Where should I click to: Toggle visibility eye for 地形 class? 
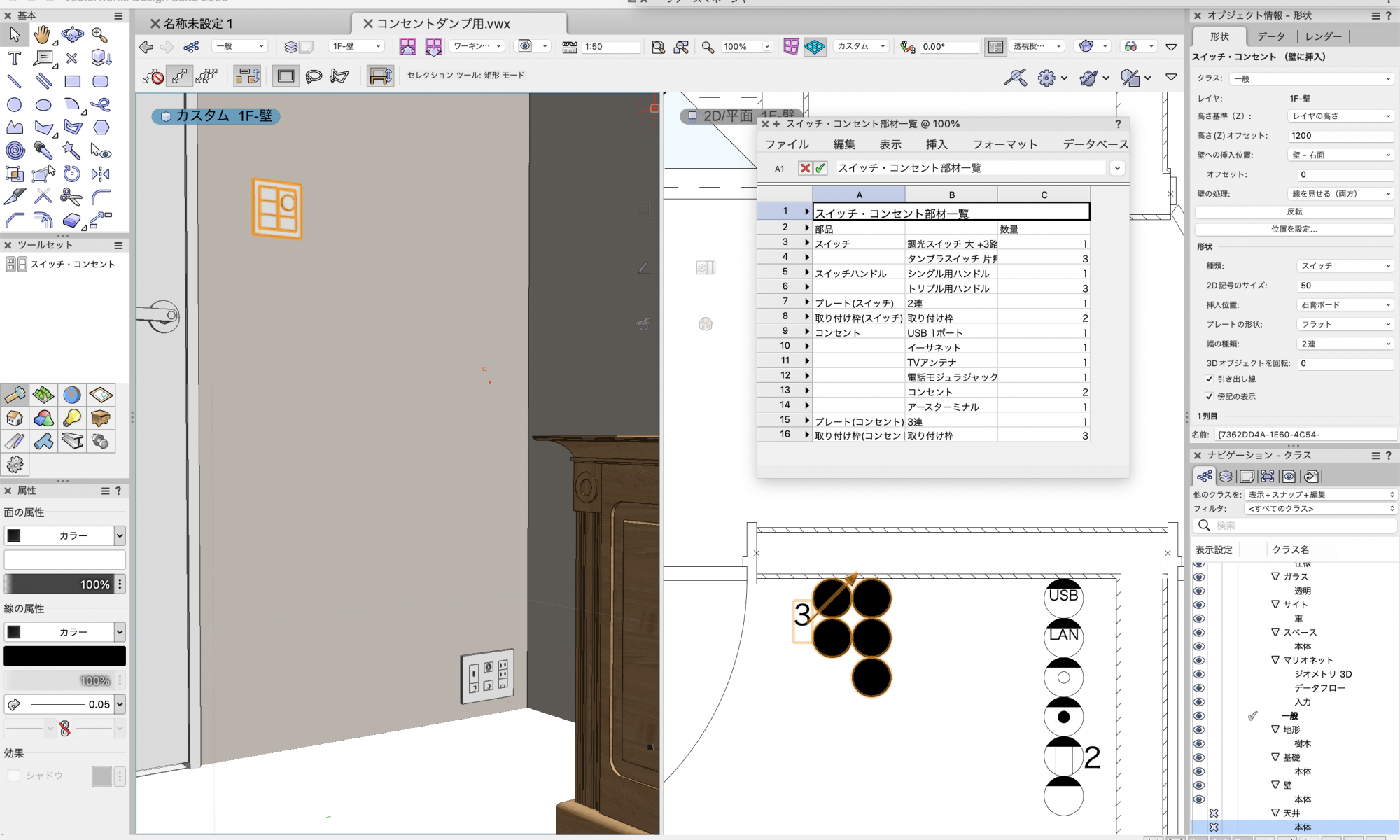(1199, 729)
